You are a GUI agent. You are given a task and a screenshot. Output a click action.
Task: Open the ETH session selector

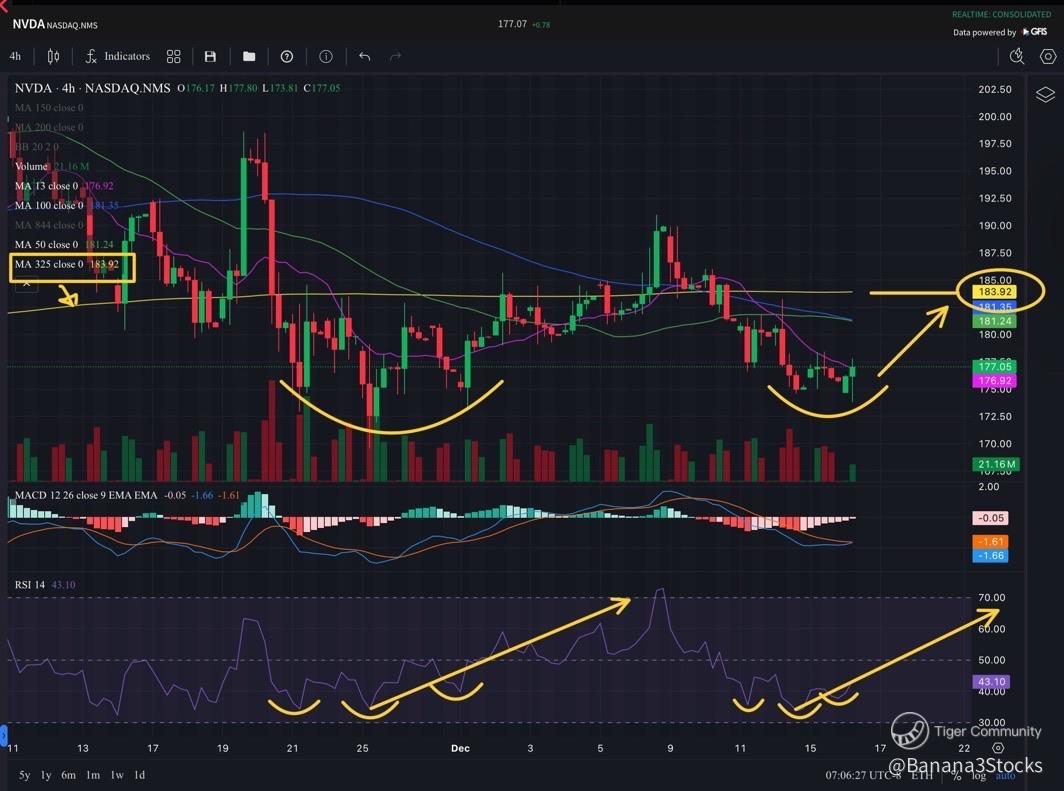coord(922,775)
